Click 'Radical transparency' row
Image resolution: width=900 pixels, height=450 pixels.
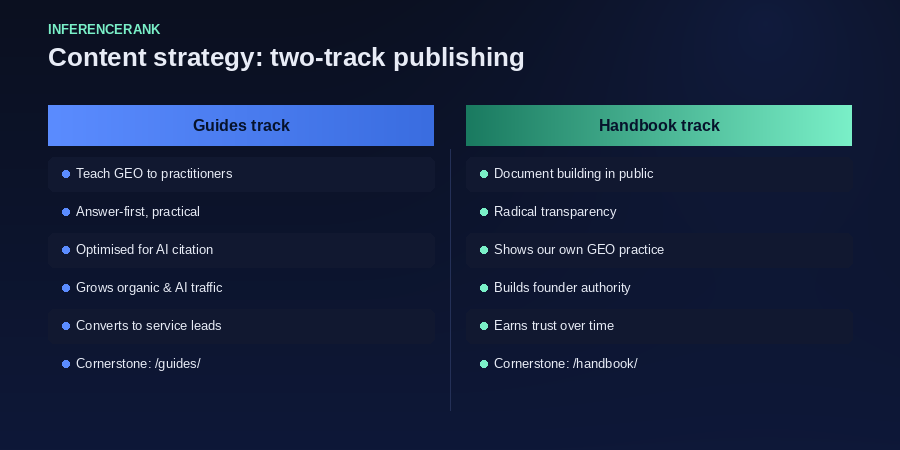pyautogui.click(x=659, y=212)
